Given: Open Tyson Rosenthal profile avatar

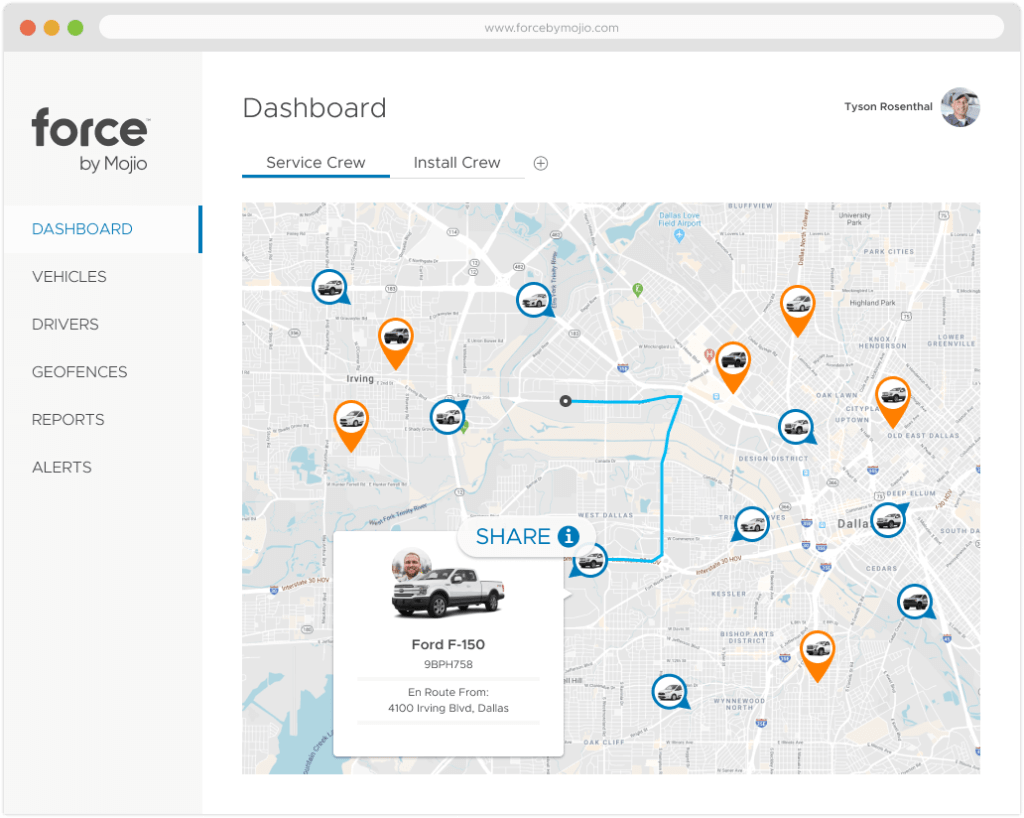Looking at the screenshot, I should (960, 107).
